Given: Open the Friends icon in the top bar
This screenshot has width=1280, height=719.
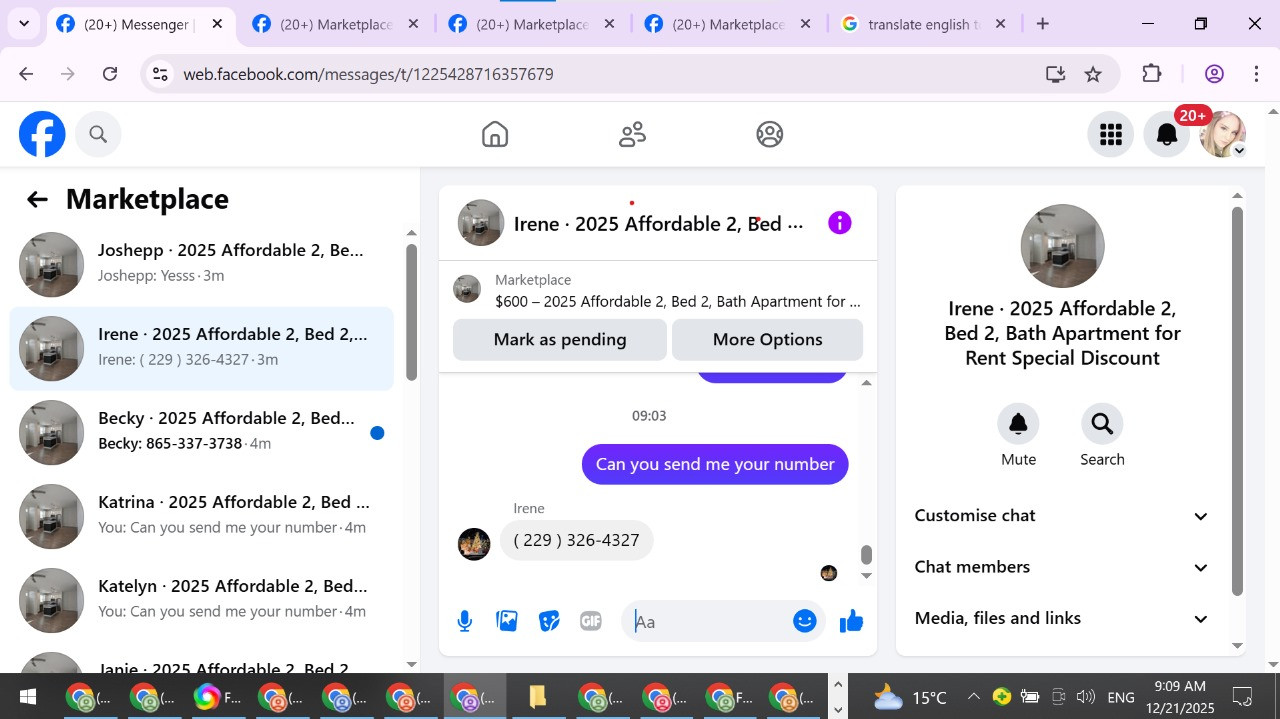Looking at the screenshot, I should [632, 134].
